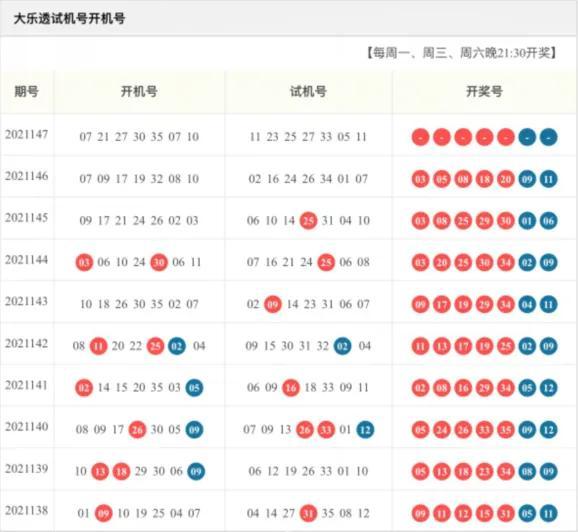
Task: Click red ball 02 in 2021141 开机号
Action: point(84,388)
